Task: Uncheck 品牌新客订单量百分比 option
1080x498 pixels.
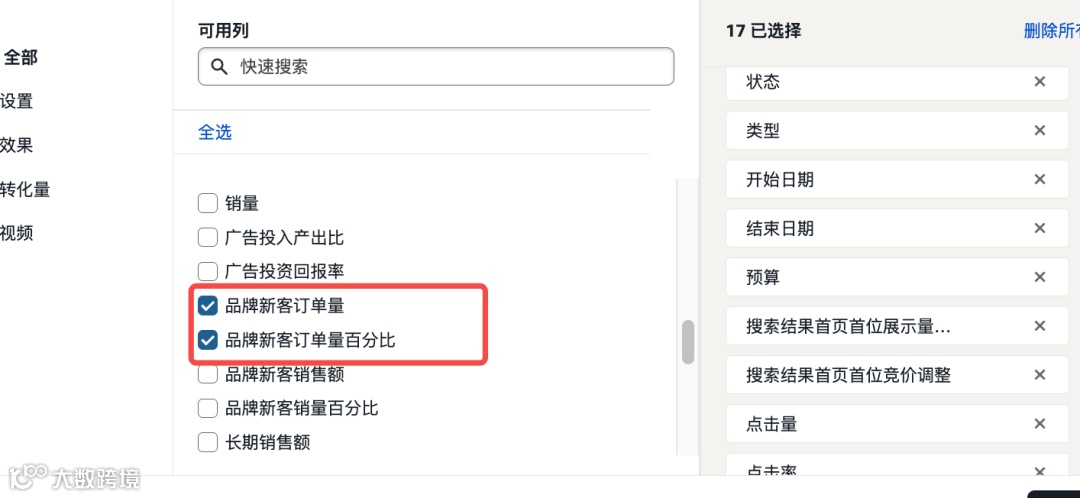Action: tap(208, 340)
